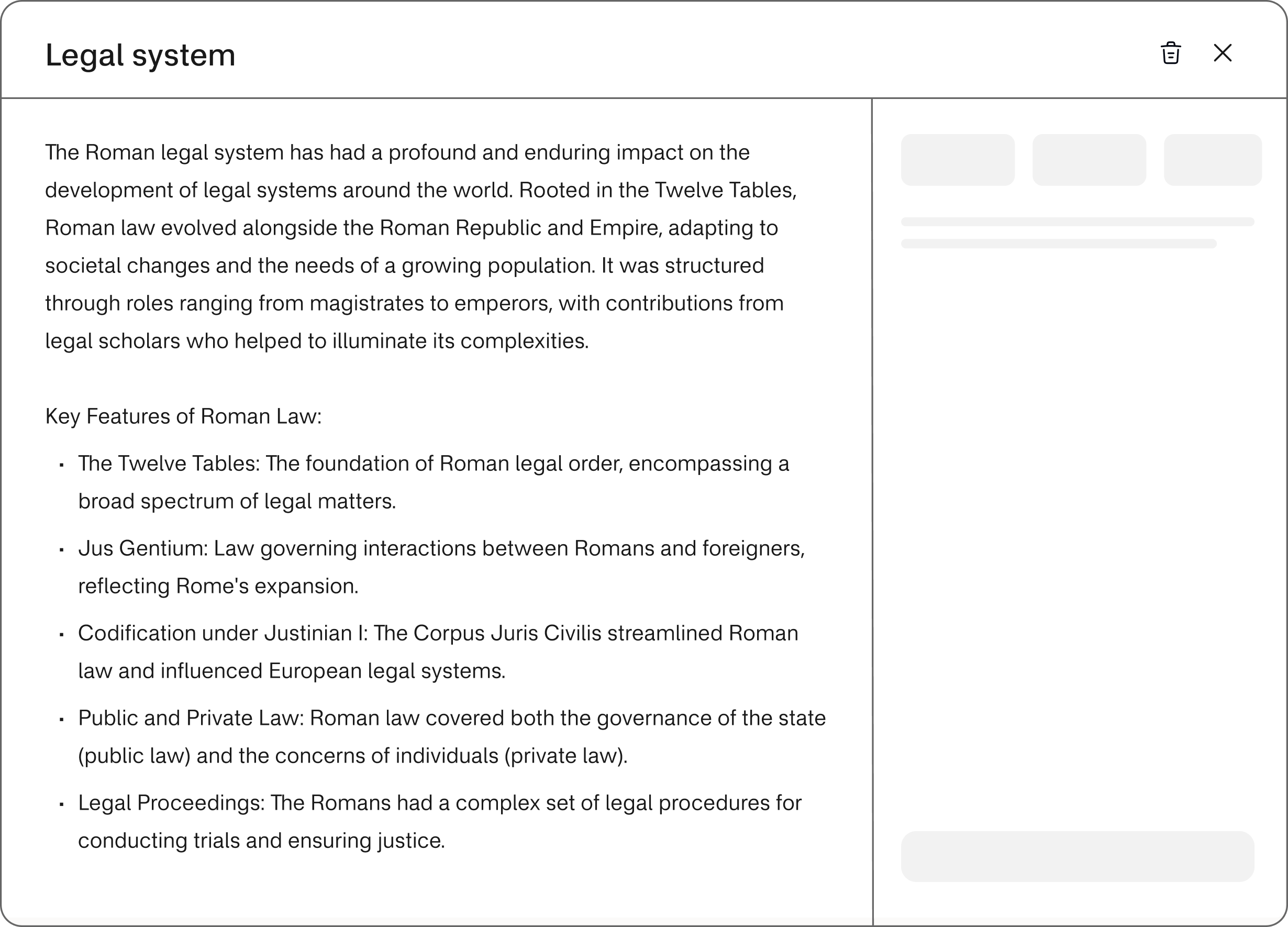Viewport: 1288px width, 927px height.
Task: Click the rightmost gray placeholder block
Action: [1213, 160]
